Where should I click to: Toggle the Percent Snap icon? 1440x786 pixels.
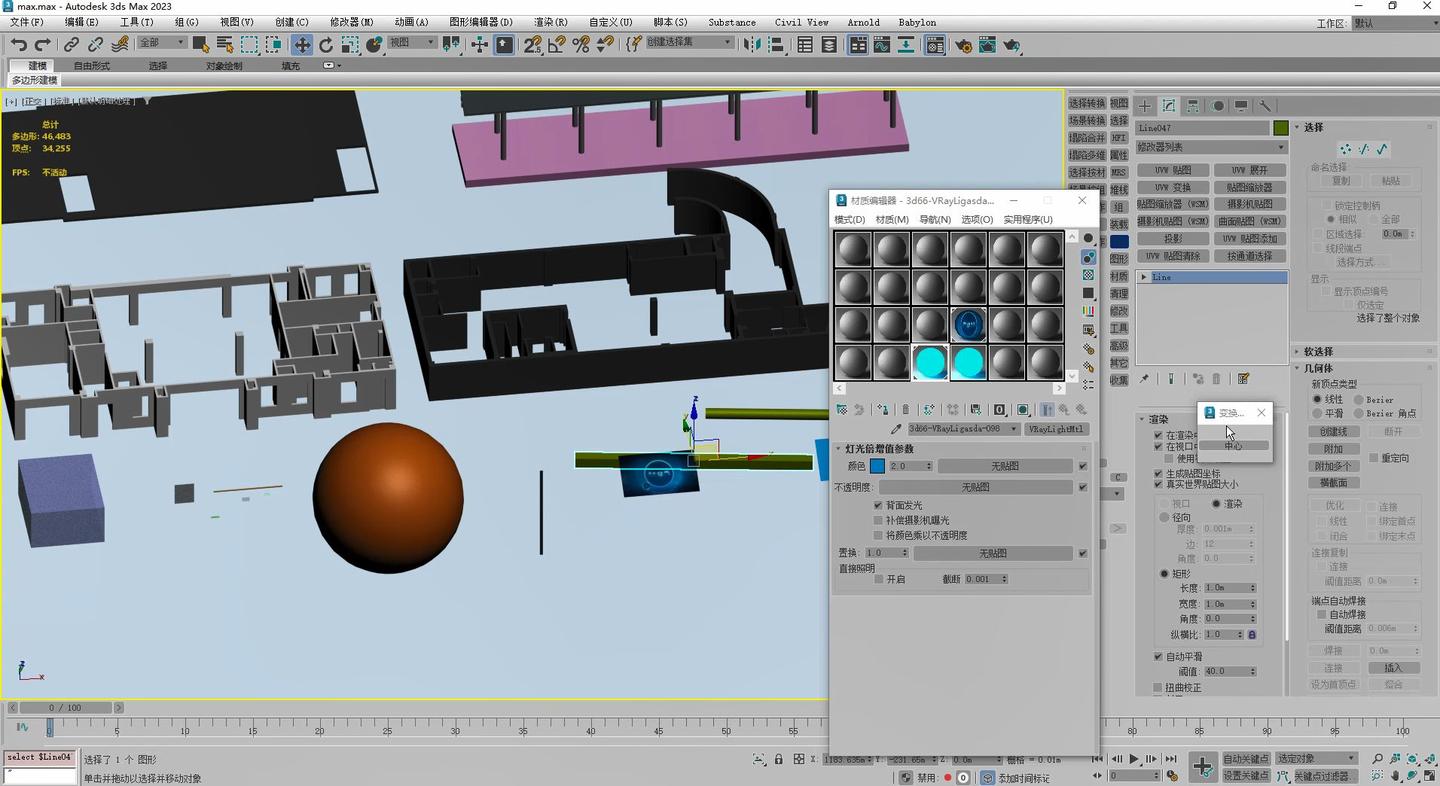581,44
